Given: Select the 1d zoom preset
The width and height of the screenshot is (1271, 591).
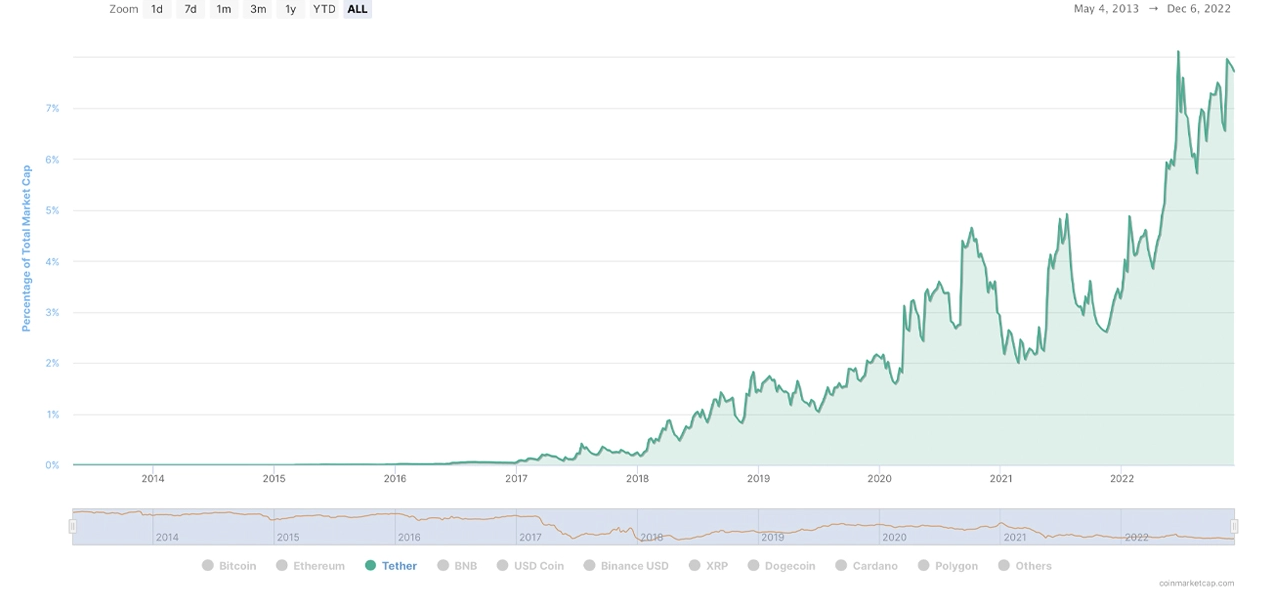Looking at the screenshot, I should pyautogui.click(x=157, y=9).
